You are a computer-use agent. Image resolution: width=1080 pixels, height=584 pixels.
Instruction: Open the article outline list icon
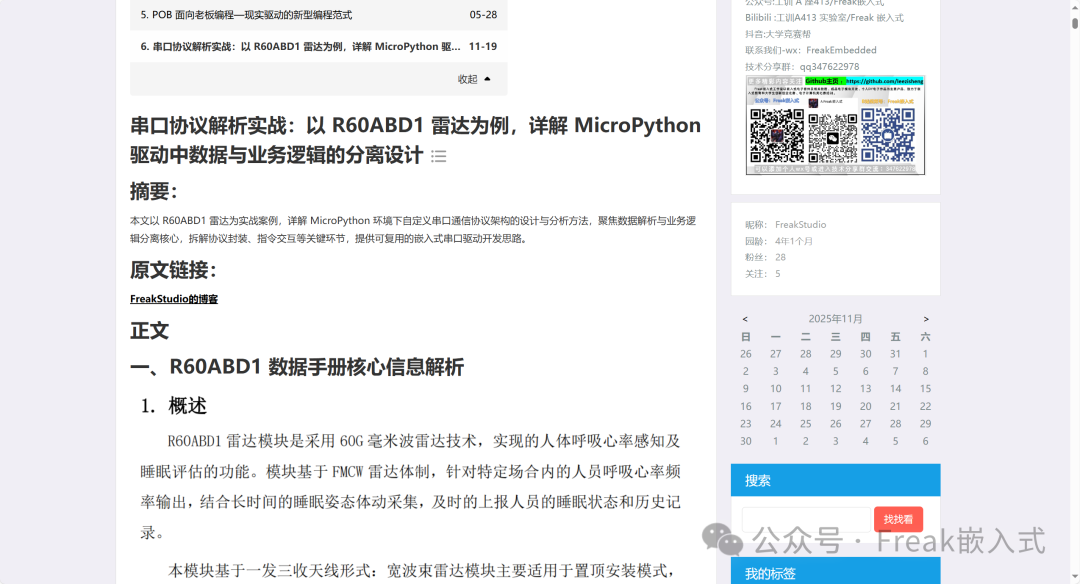click(x=439, y=156)
